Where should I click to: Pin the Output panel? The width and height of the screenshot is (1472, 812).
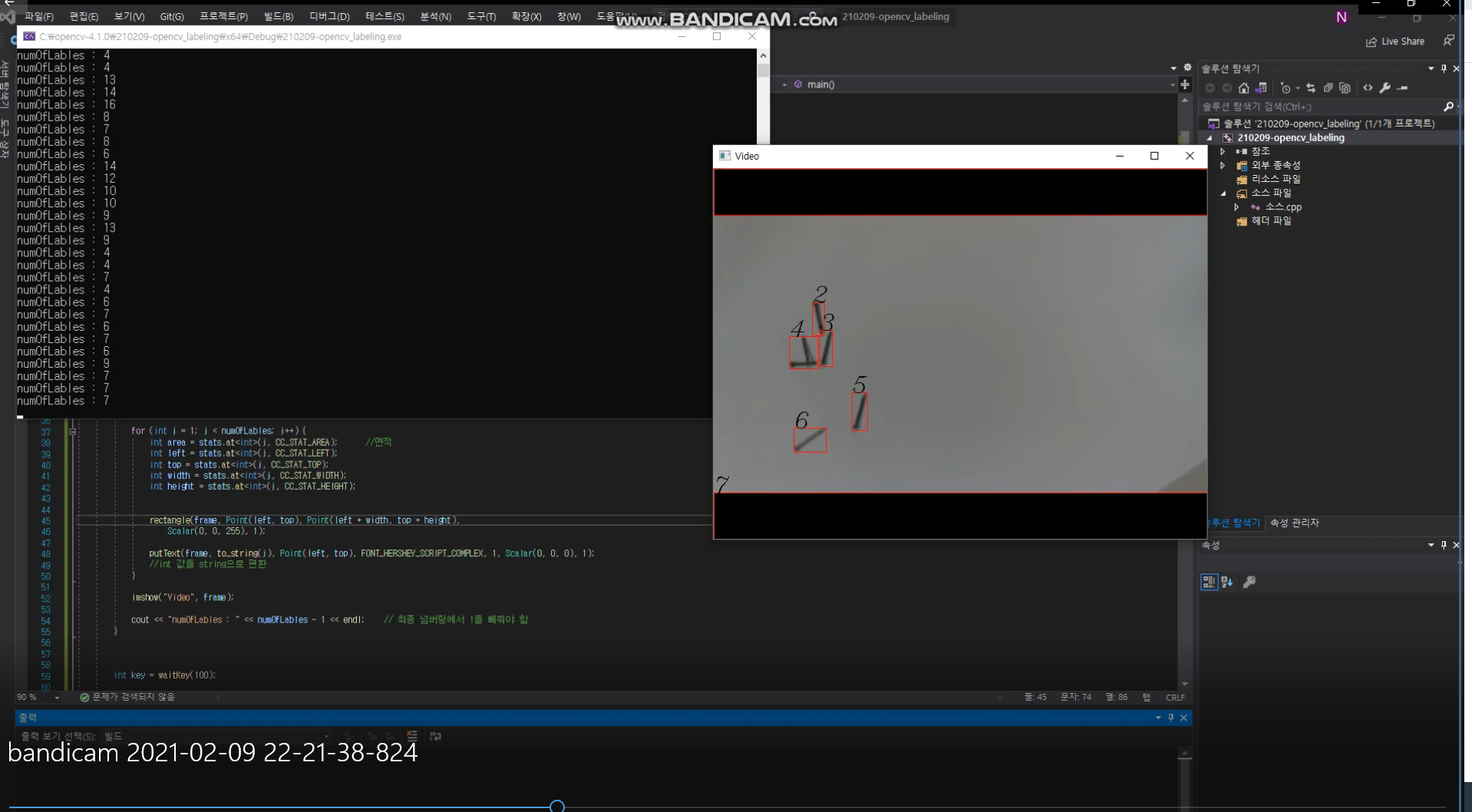[1171, 718]
